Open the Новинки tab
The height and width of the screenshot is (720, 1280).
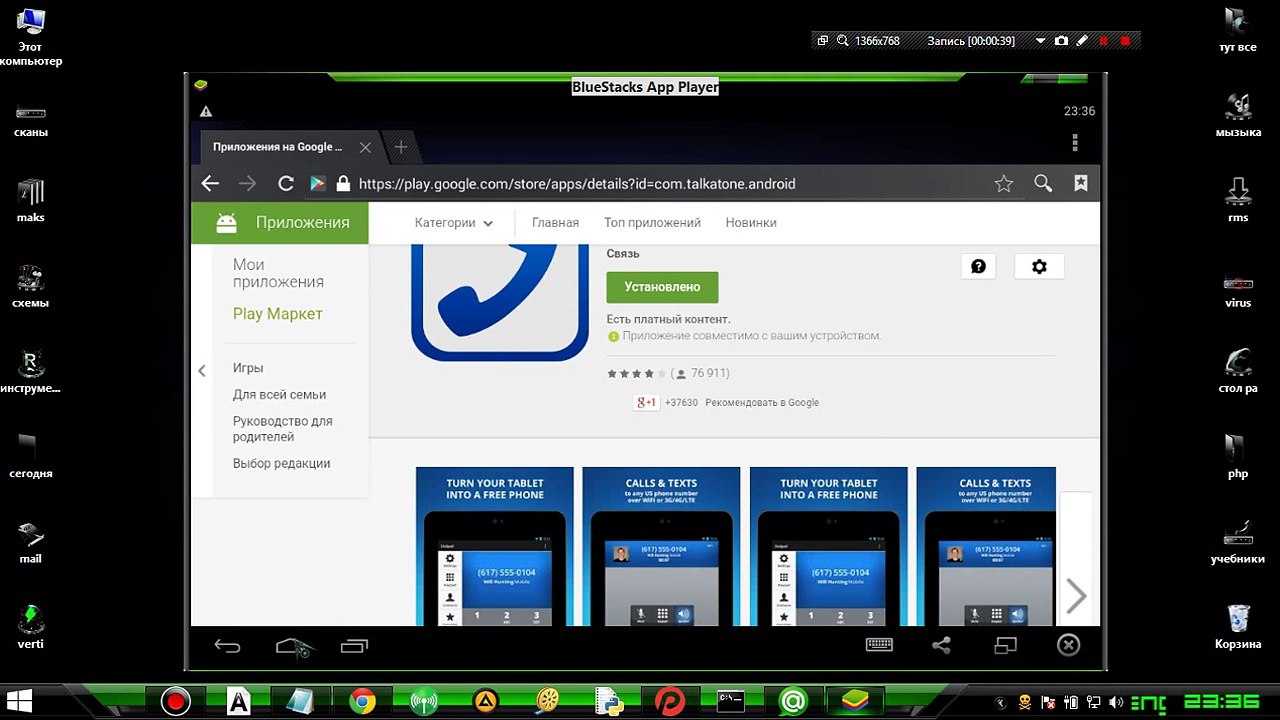pos(751,223)
